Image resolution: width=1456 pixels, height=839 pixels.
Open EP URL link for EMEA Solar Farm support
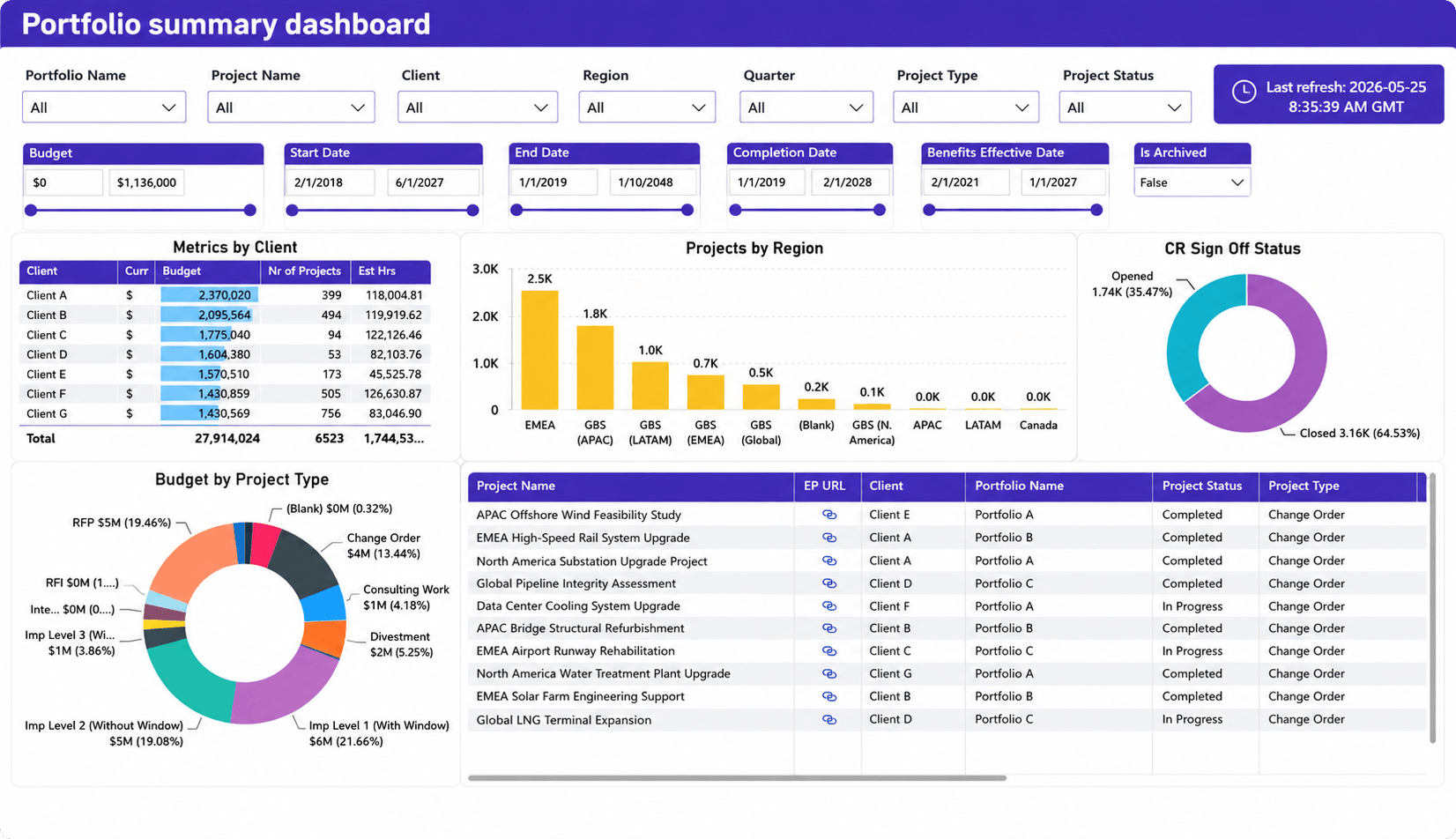pyautogui.click(x=828, y=696)
